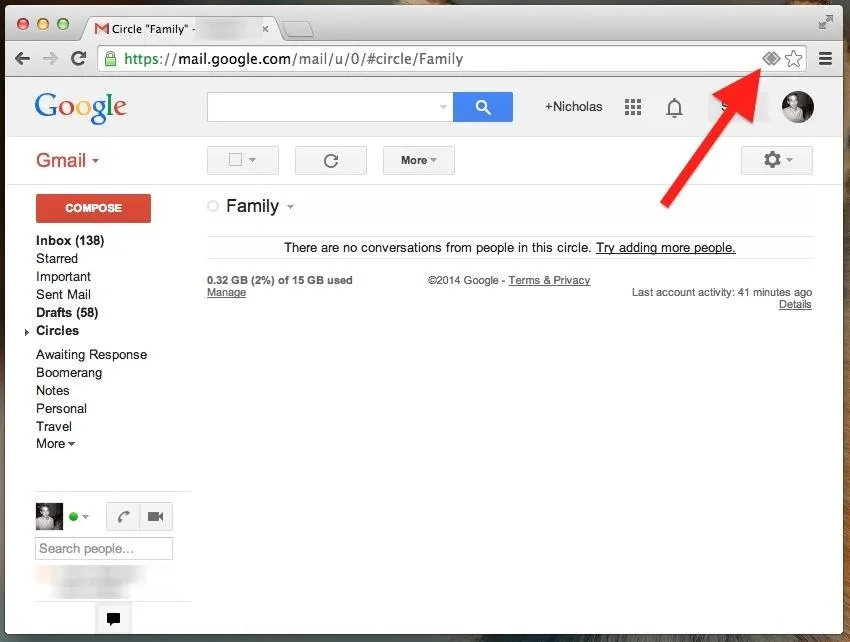Click the Manage storage link
850x642 pixels.
click(x=227, y=292)
